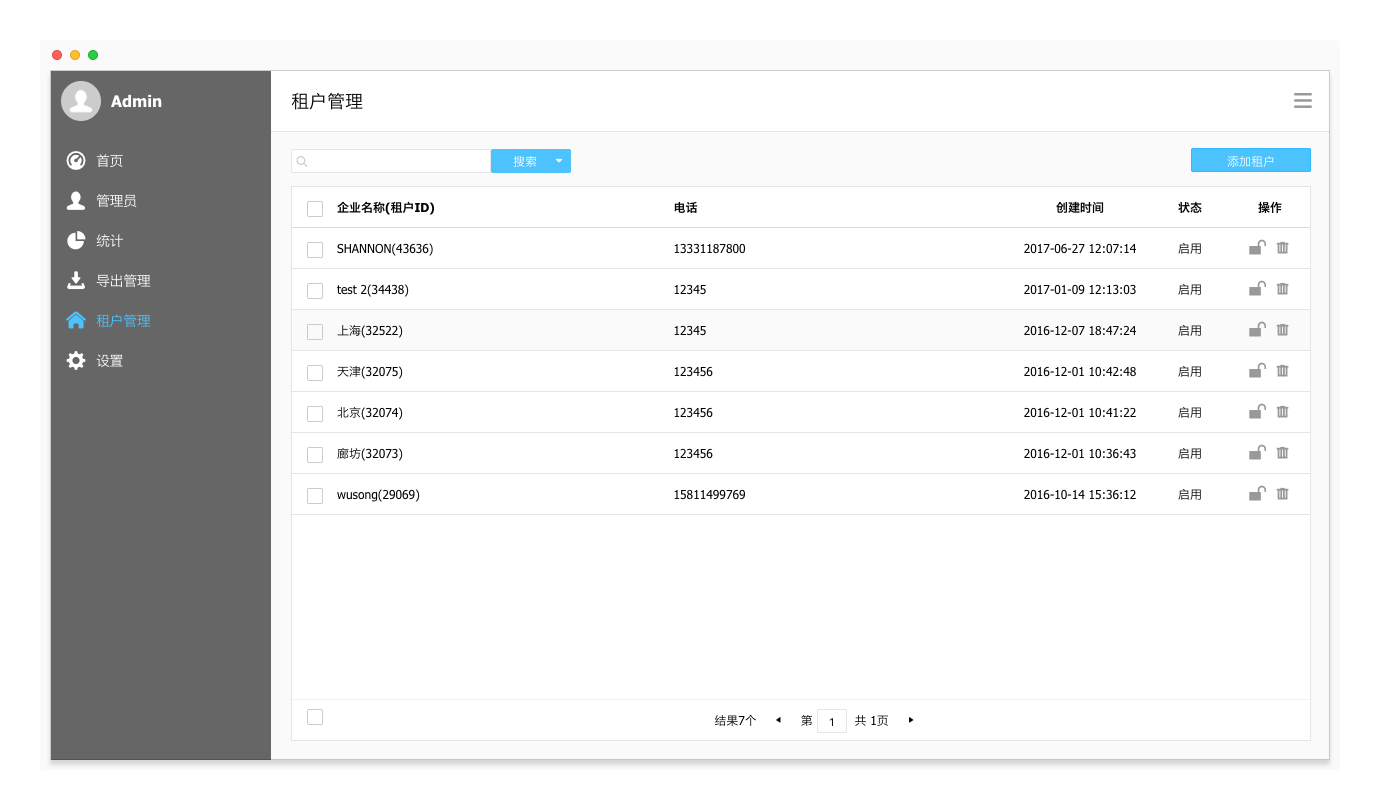Go to previous page arrow
1380x810 pixels.
click(x=778, y=720)
